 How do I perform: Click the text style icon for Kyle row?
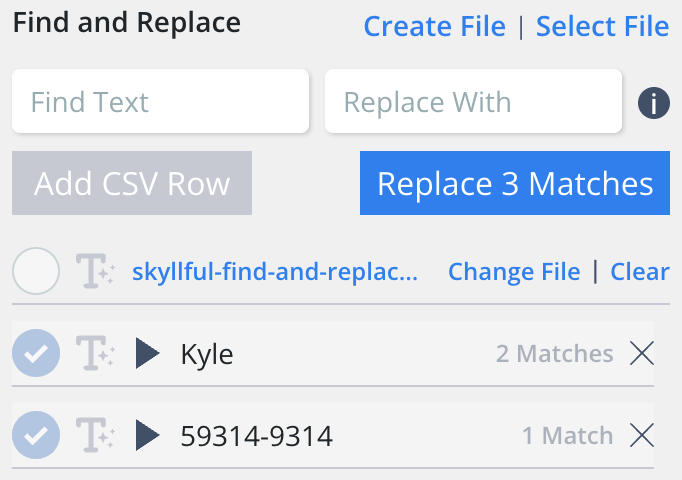95,353
